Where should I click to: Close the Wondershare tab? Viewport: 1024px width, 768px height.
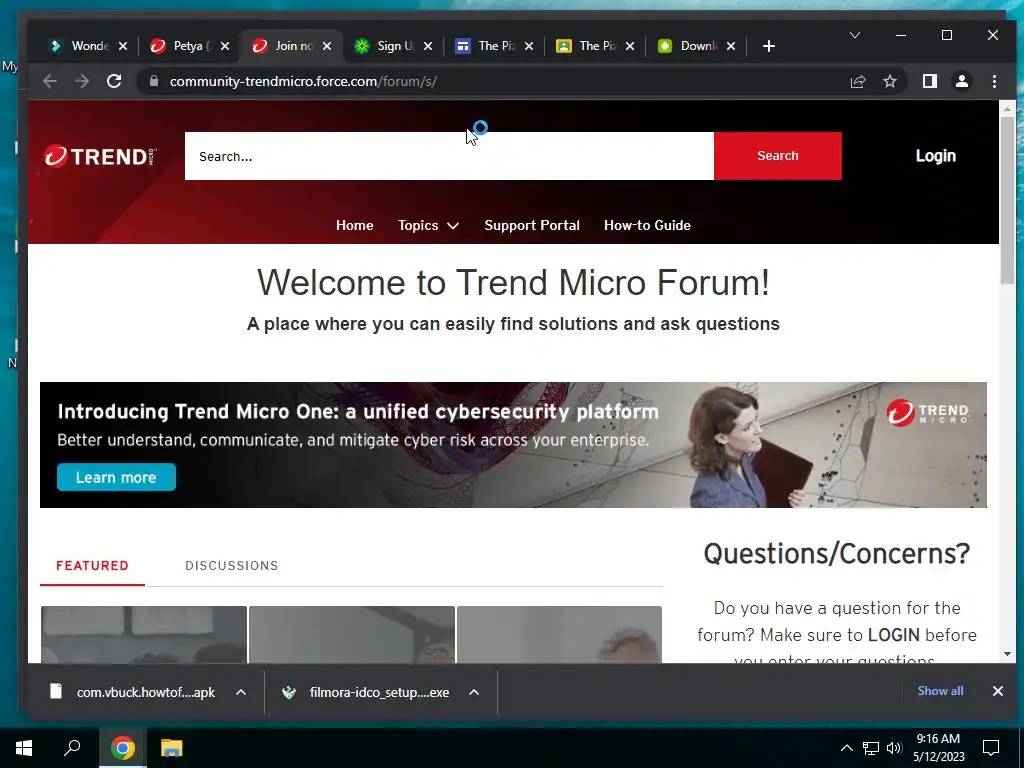[x=123, y=46]
